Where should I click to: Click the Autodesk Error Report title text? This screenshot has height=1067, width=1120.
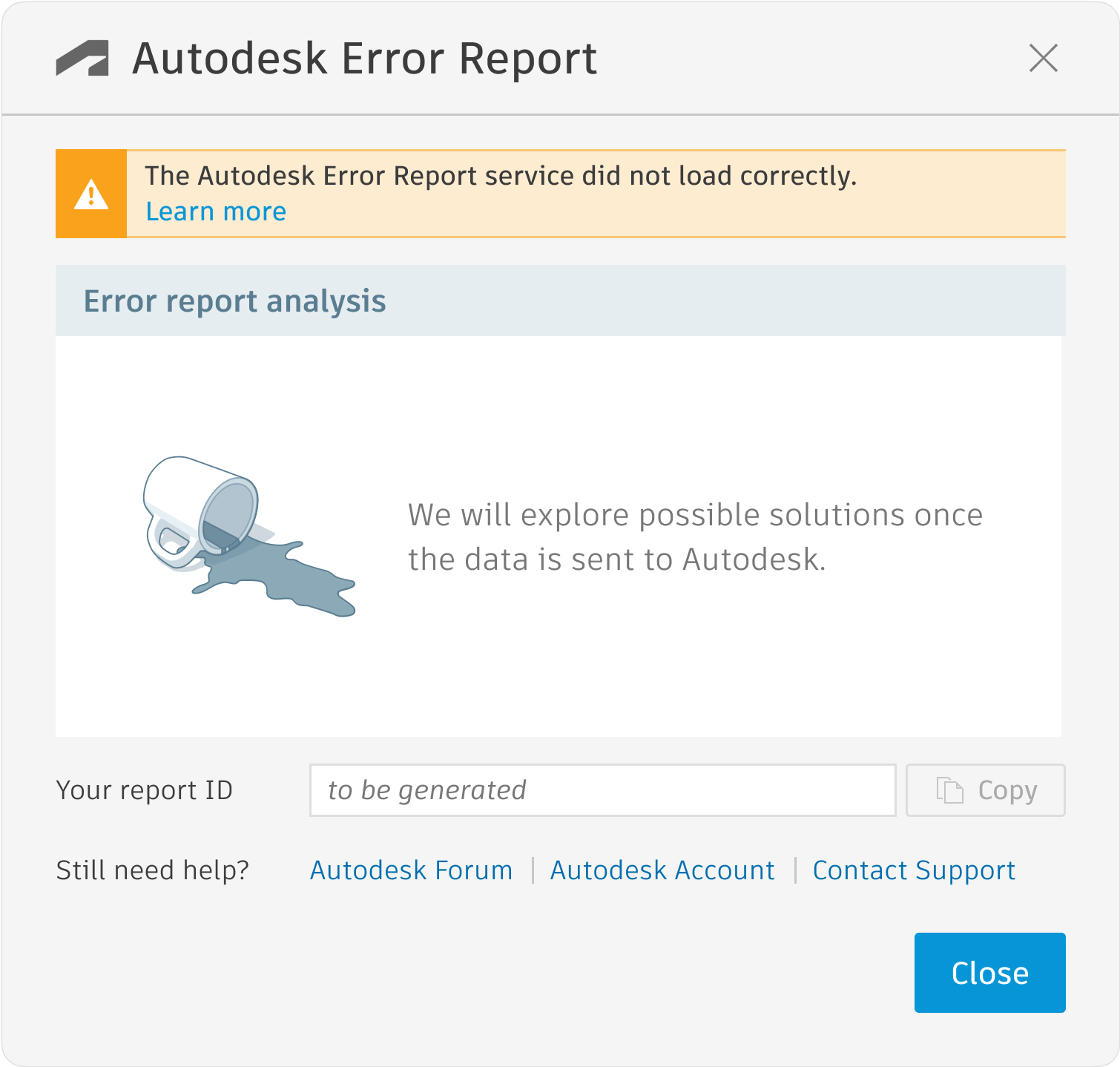coord(363,59)
